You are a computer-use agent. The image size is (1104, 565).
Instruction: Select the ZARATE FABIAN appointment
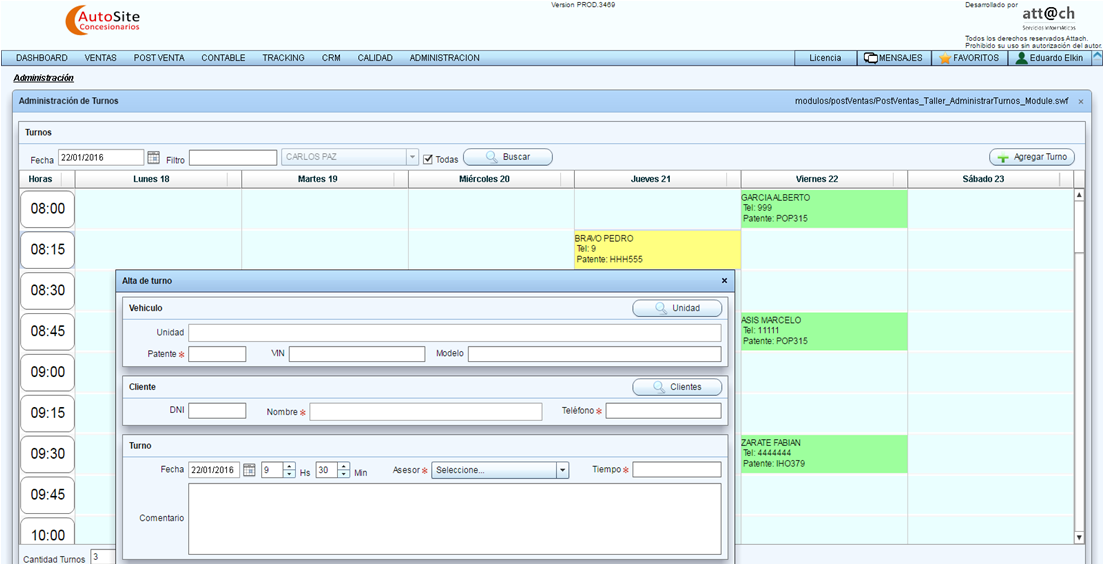[x=824, y=454]
